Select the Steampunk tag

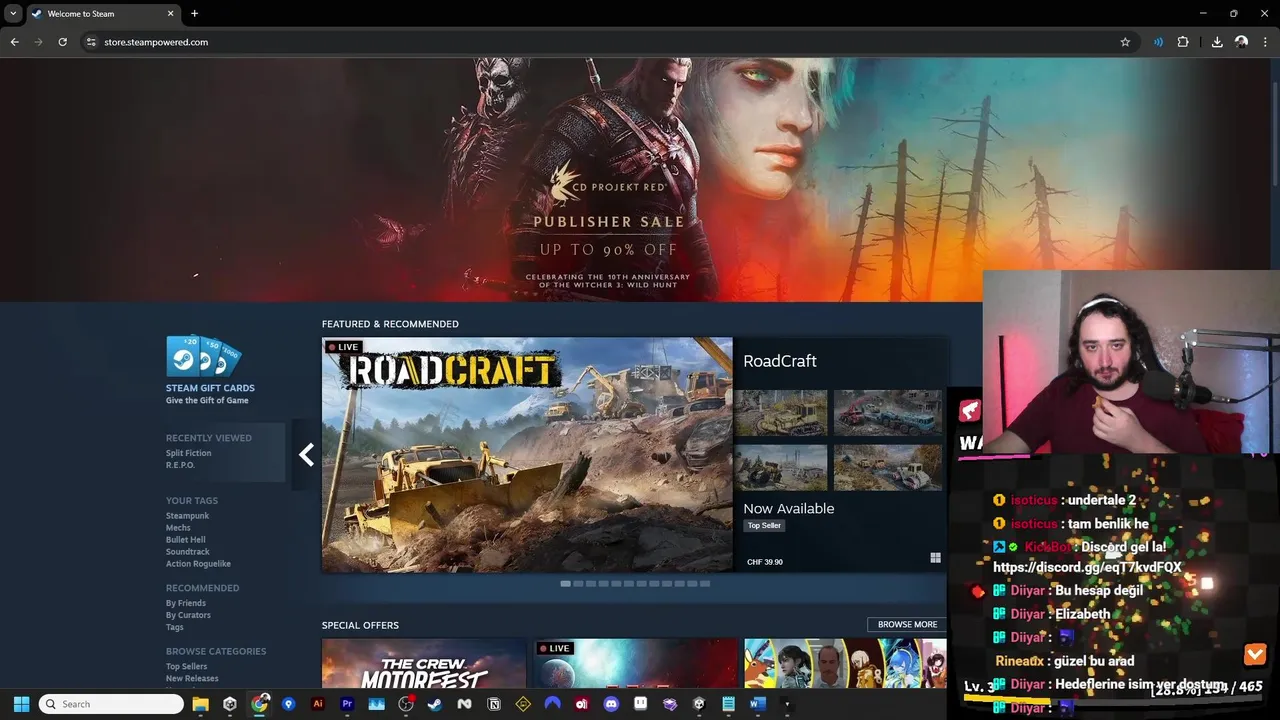coord(187,516)
